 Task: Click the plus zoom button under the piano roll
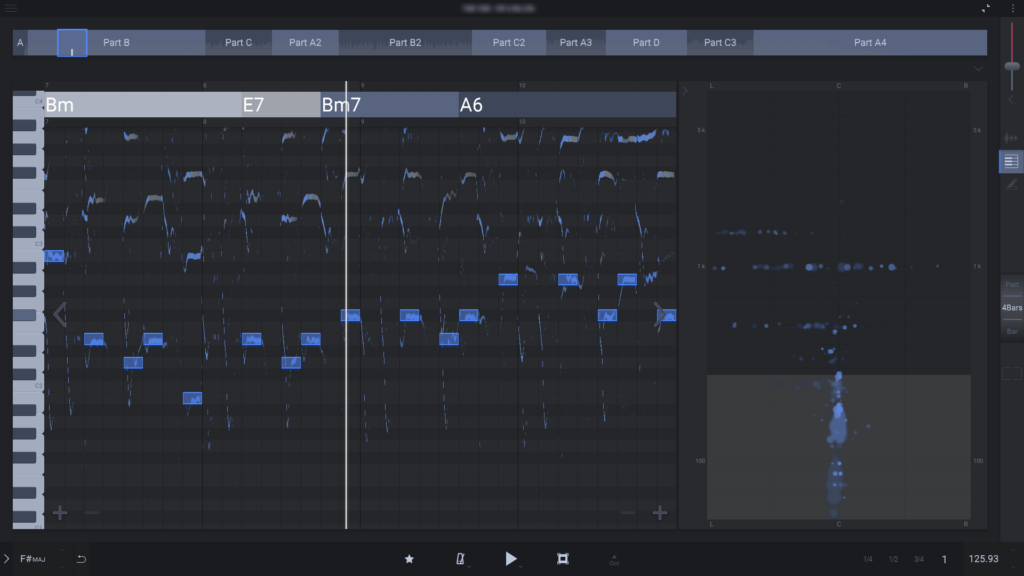coord(60,512)
